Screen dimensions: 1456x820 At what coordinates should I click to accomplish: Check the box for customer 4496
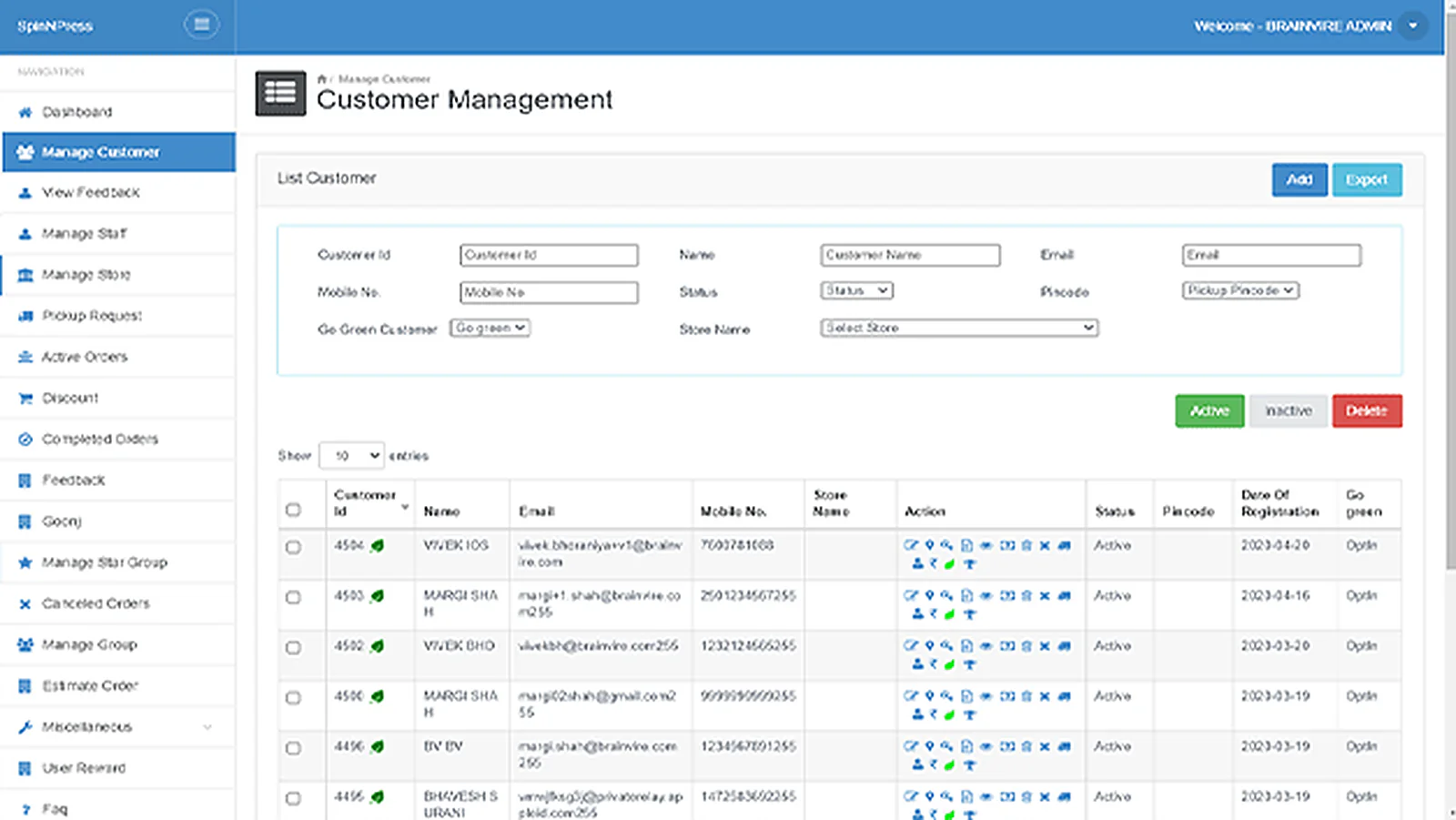coord(293,747)
